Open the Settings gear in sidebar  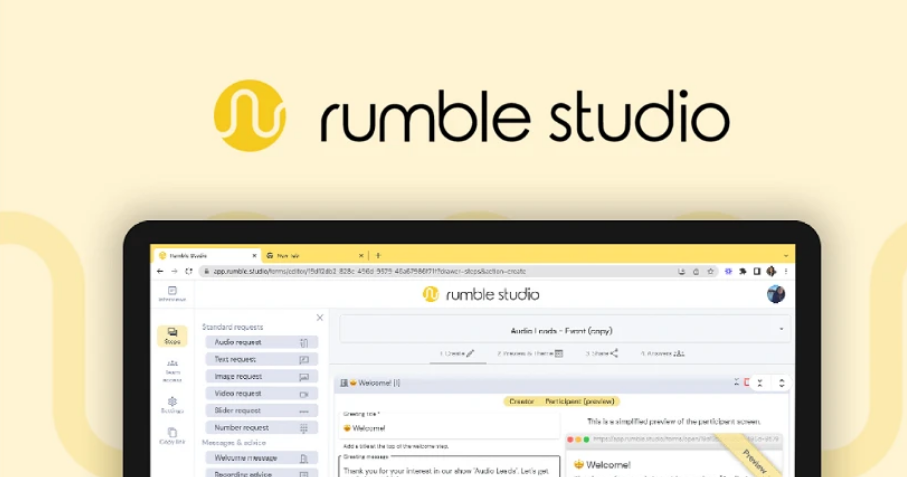click(x=172, y=405)
